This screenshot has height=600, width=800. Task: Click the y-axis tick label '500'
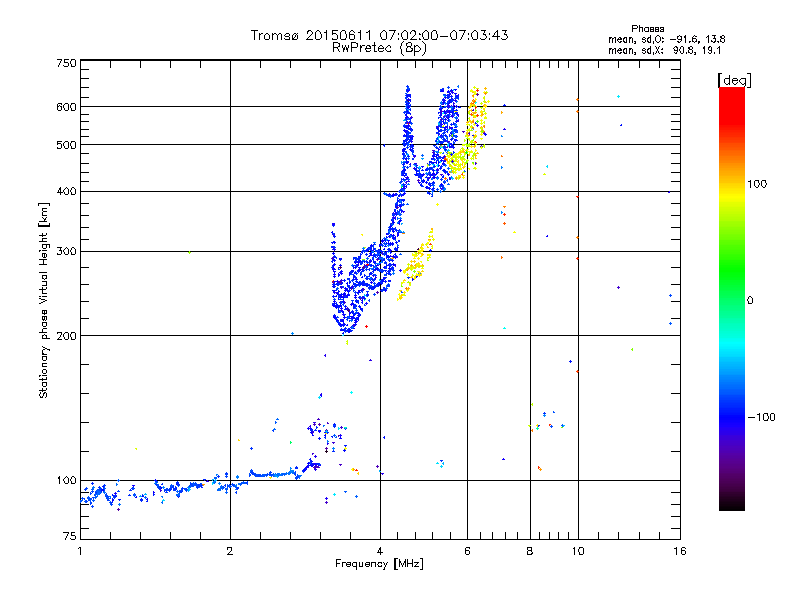pos(66,145)
